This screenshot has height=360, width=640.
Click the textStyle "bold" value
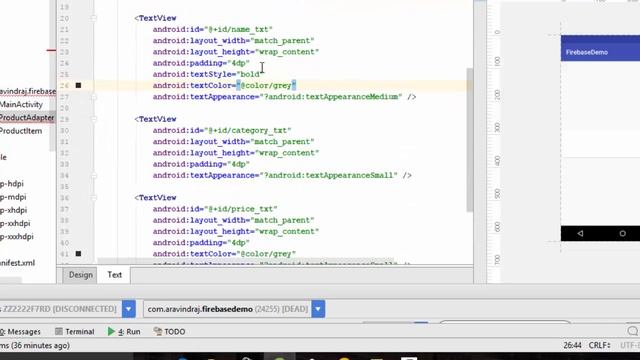[x=250, y=74]
